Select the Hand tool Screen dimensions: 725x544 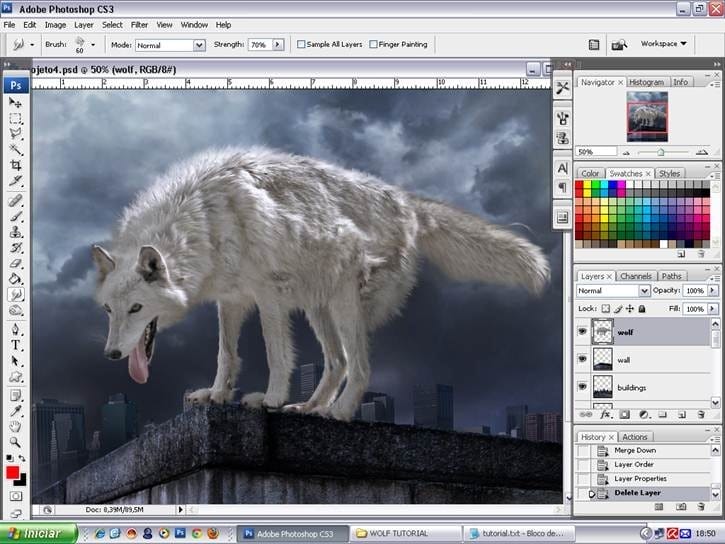tap(16, 426)
